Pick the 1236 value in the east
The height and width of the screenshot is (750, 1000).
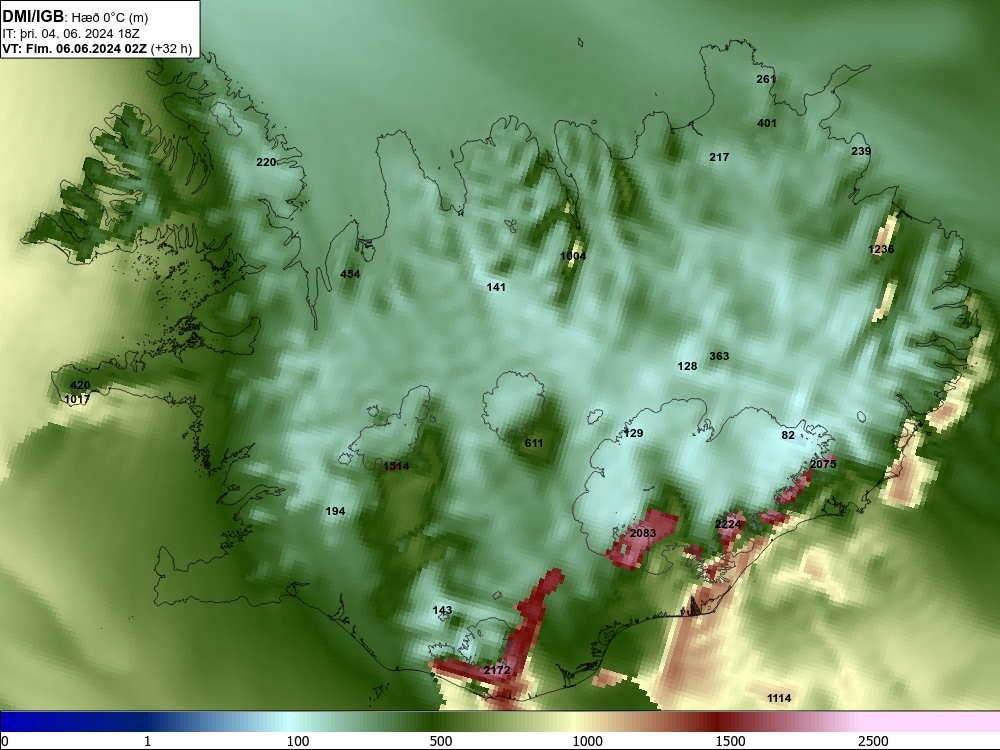point(881,249)
